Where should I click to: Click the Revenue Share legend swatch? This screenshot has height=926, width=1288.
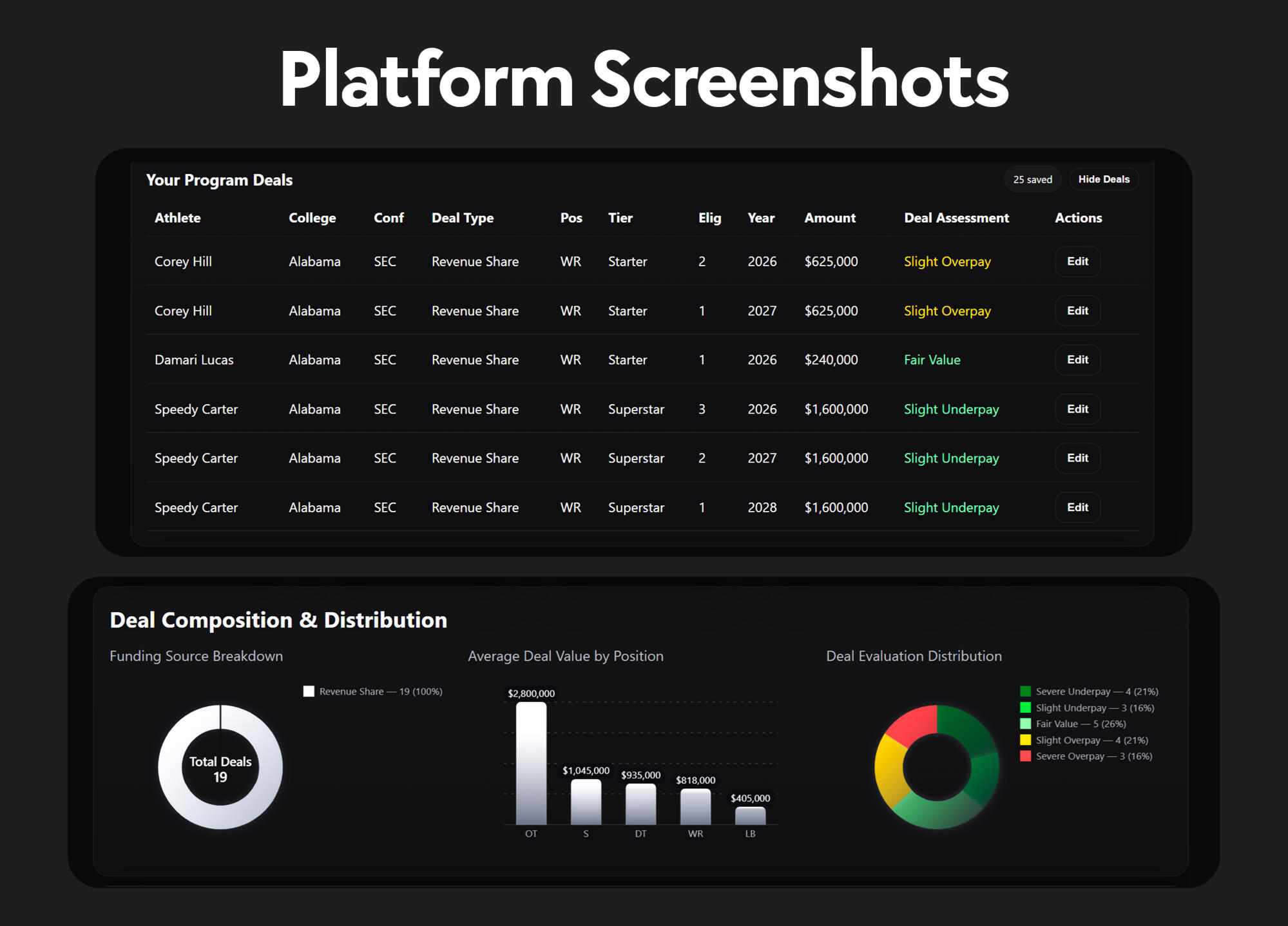tap(309, 691)
